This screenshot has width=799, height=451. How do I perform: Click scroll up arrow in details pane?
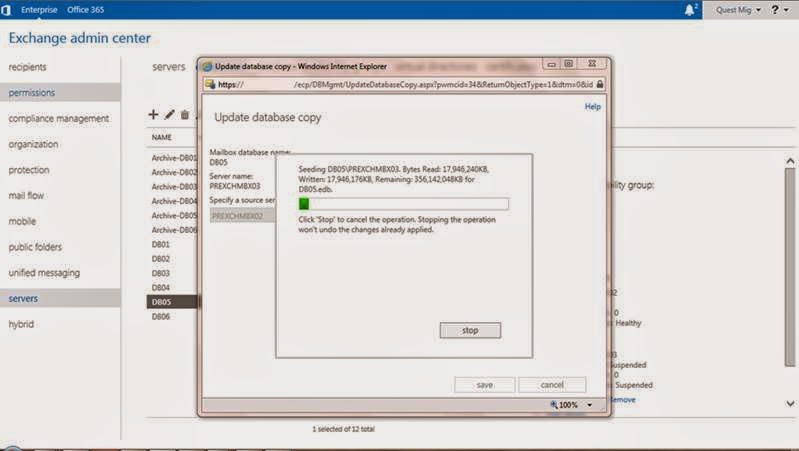point(790,161)
